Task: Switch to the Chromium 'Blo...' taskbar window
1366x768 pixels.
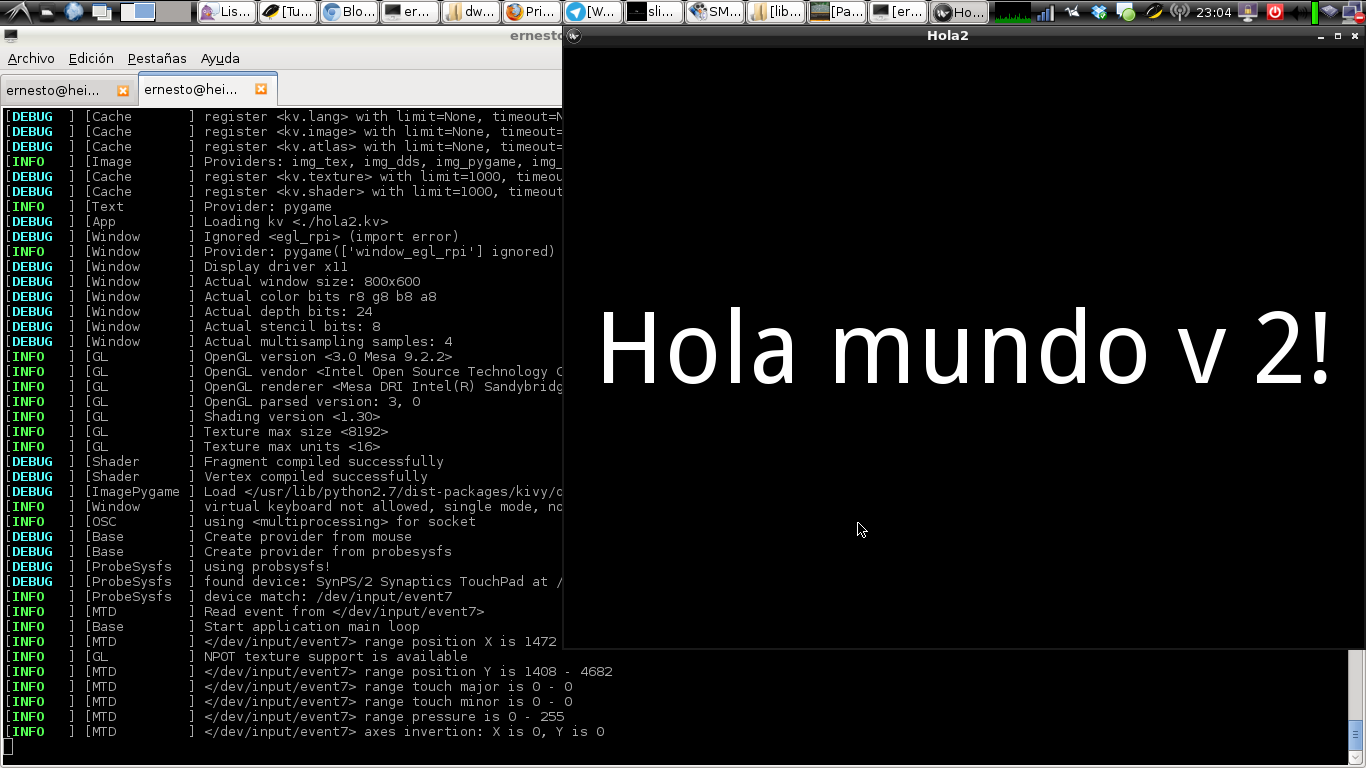Action: 349,12
